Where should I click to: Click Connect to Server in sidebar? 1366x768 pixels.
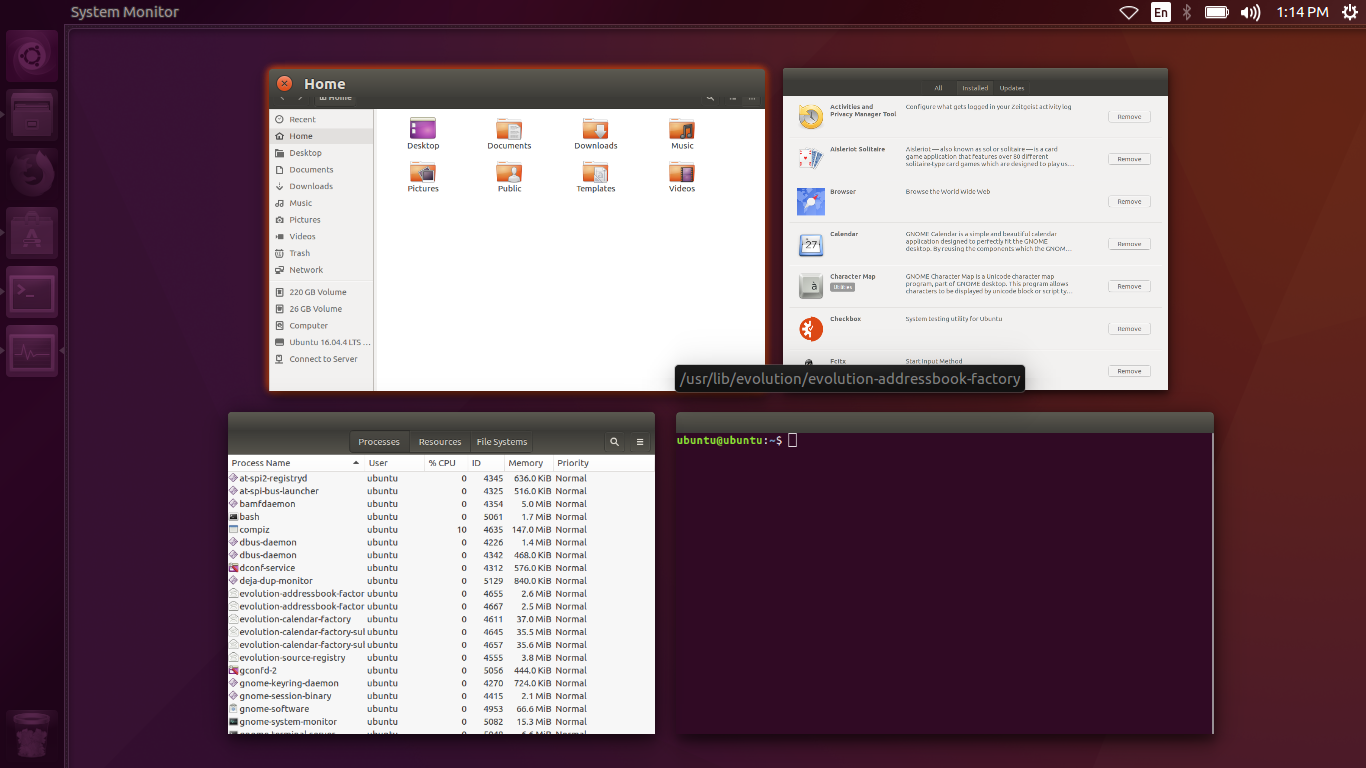click(x=321, y=359)
